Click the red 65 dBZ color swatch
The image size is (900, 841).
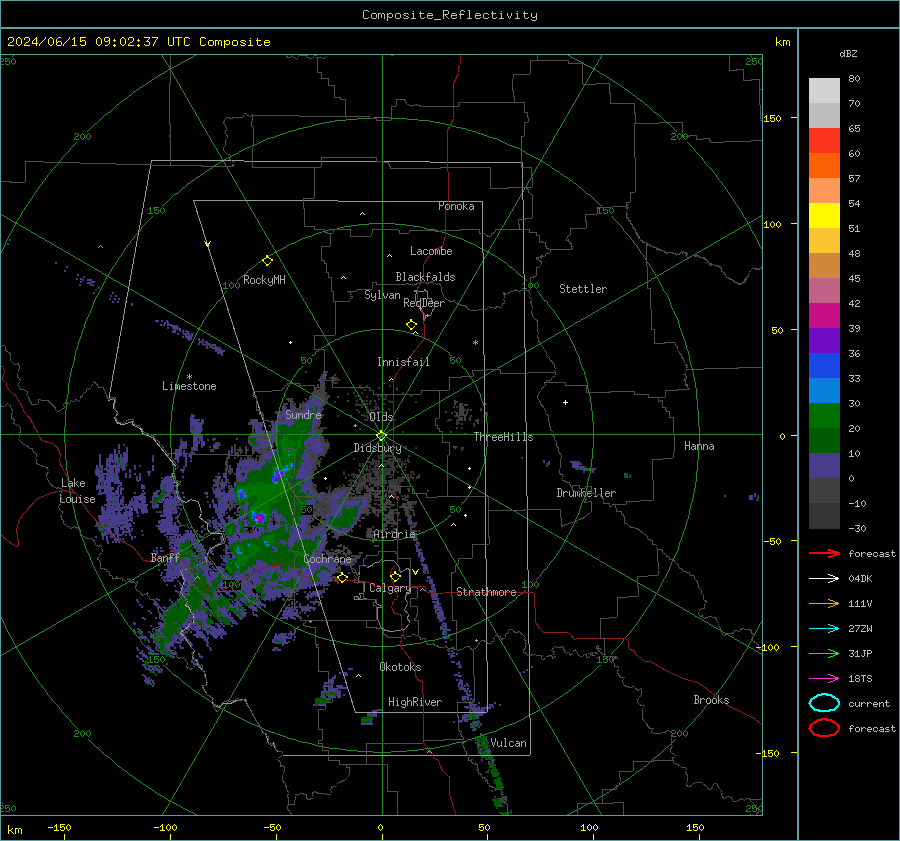click(824, 140)
